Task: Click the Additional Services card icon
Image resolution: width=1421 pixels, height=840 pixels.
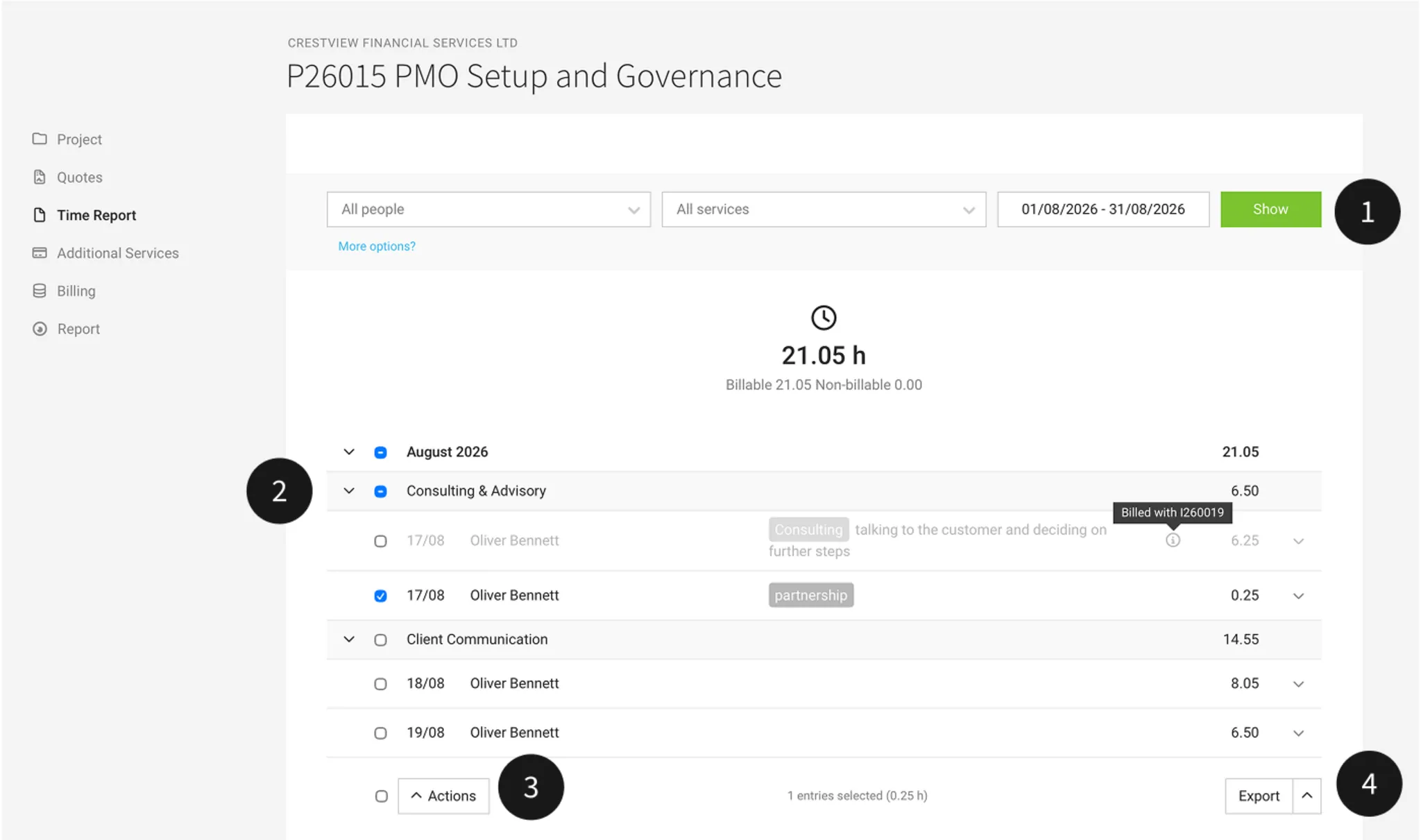Action: pyautogui.click(x=40, y=252)
